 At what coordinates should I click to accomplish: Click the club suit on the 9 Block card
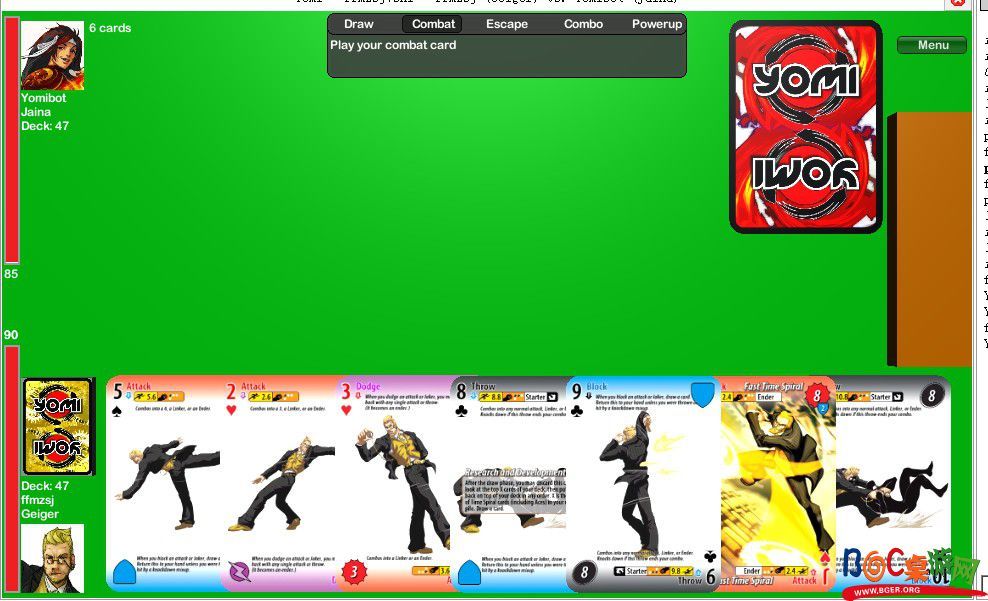(577, 411)
